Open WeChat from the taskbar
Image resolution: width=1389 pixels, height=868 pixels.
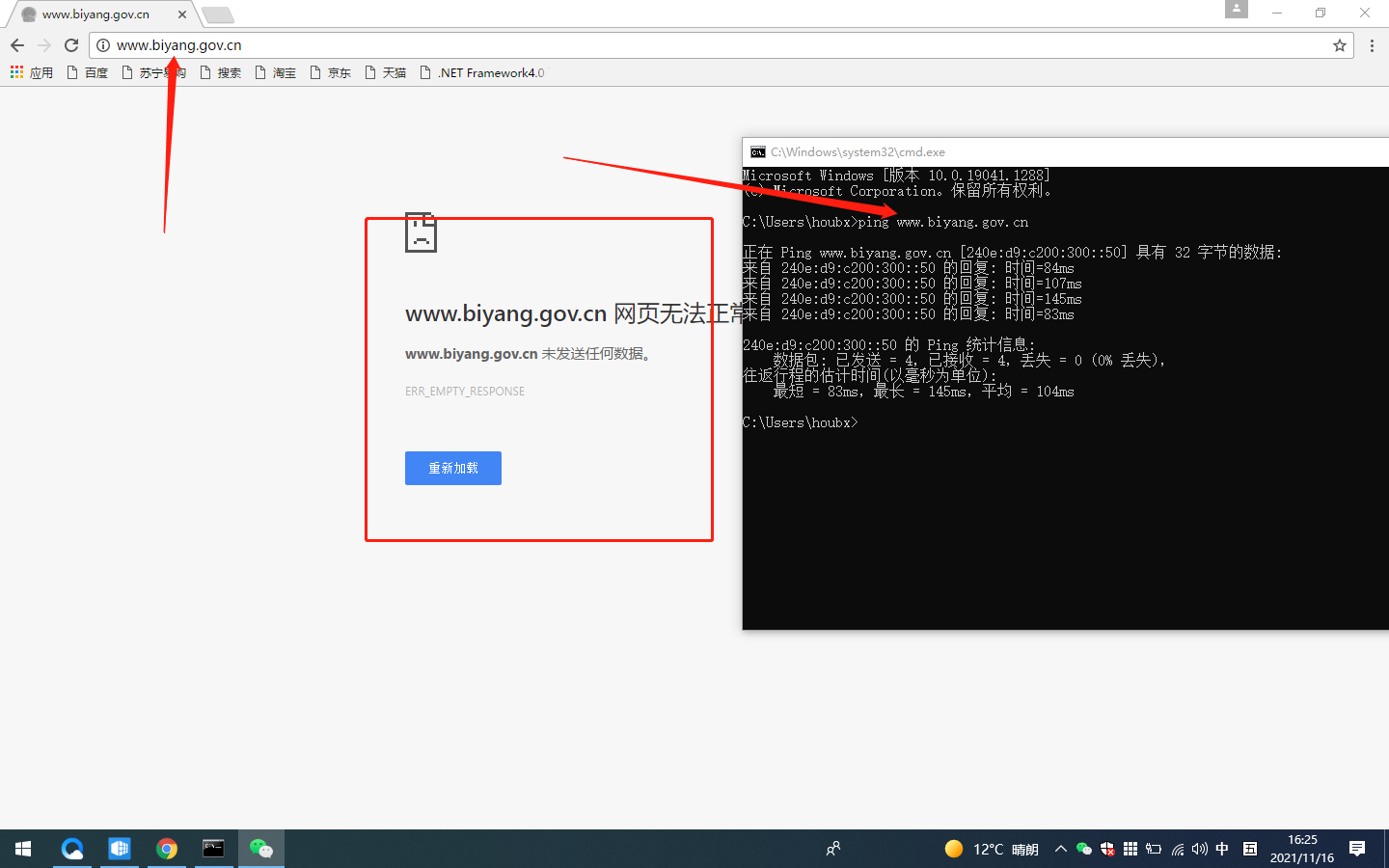[260, 849]
